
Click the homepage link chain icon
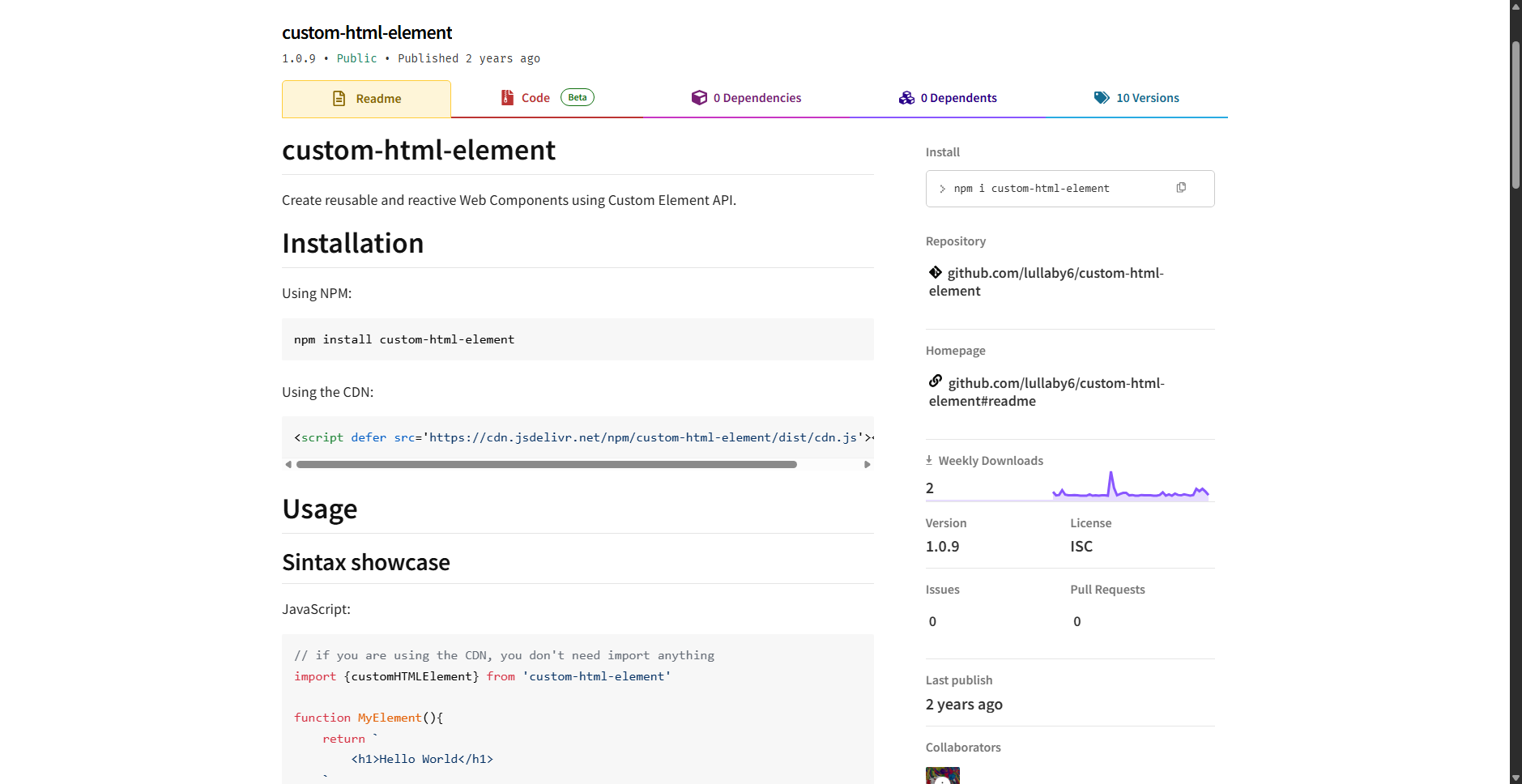[936, 381]
